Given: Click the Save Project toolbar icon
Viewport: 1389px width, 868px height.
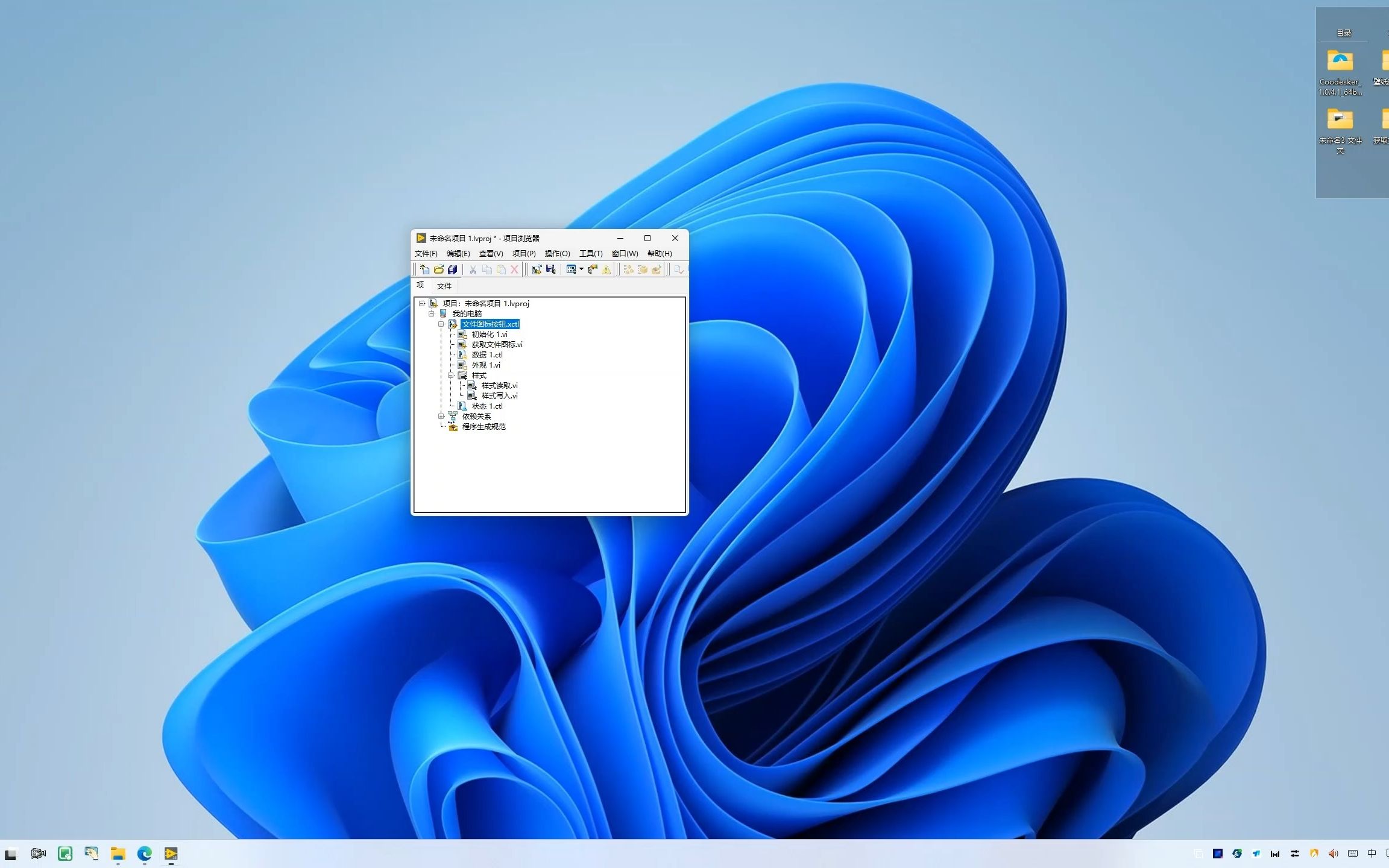Looking at the screenshot, I should pos(550,269).
